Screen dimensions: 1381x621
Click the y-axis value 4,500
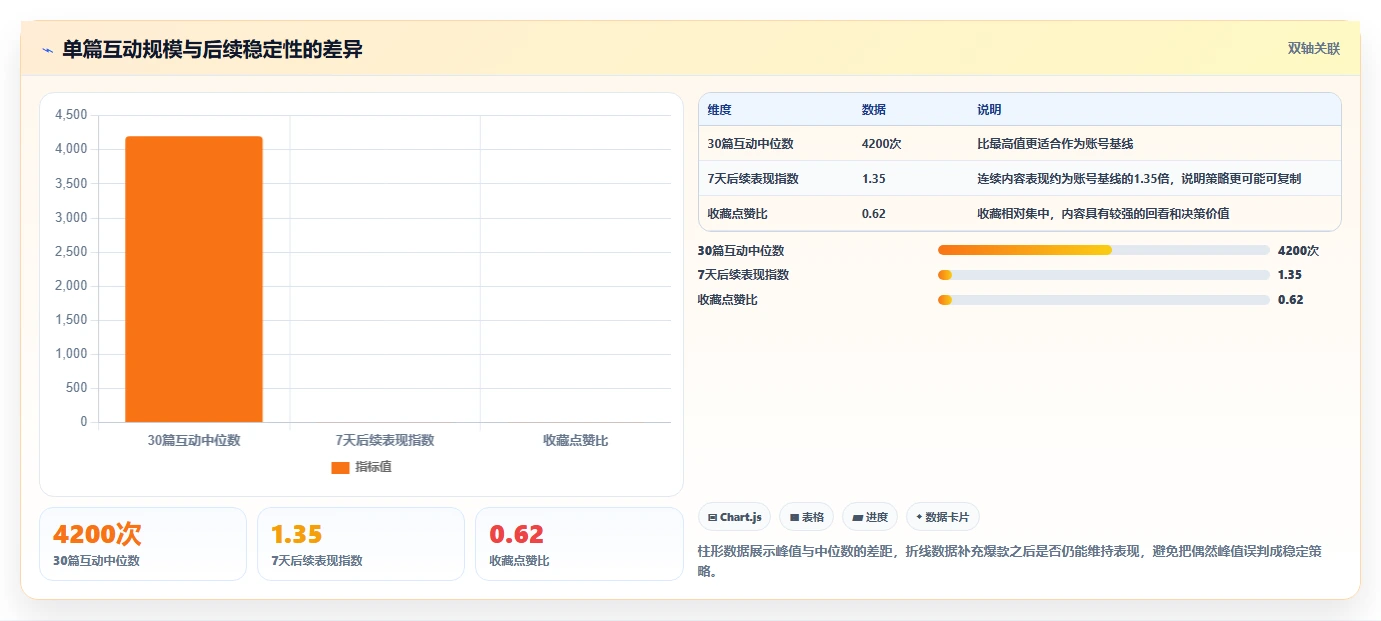click(x=71, y=115)
